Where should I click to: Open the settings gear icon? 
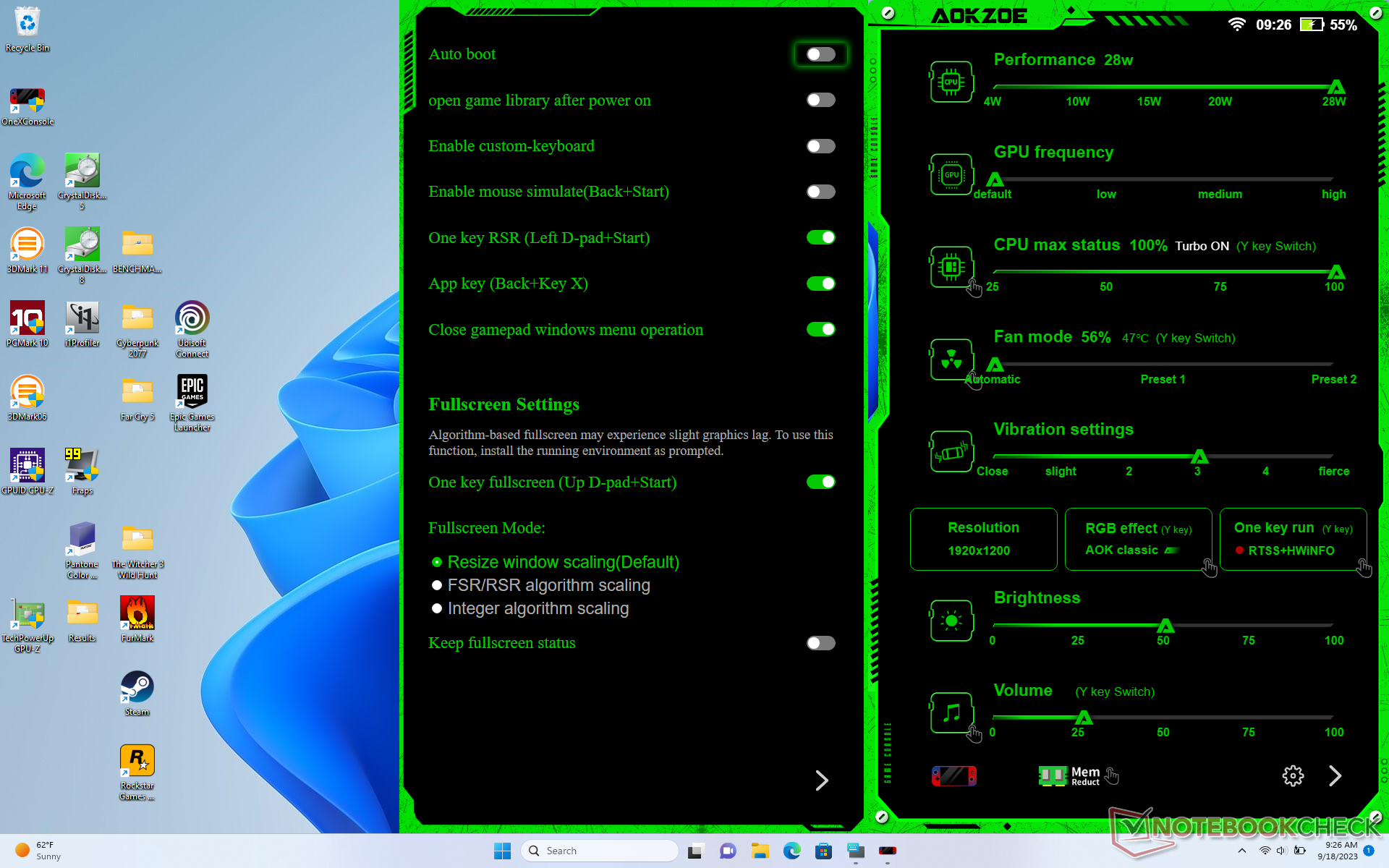coord(1293,776)
